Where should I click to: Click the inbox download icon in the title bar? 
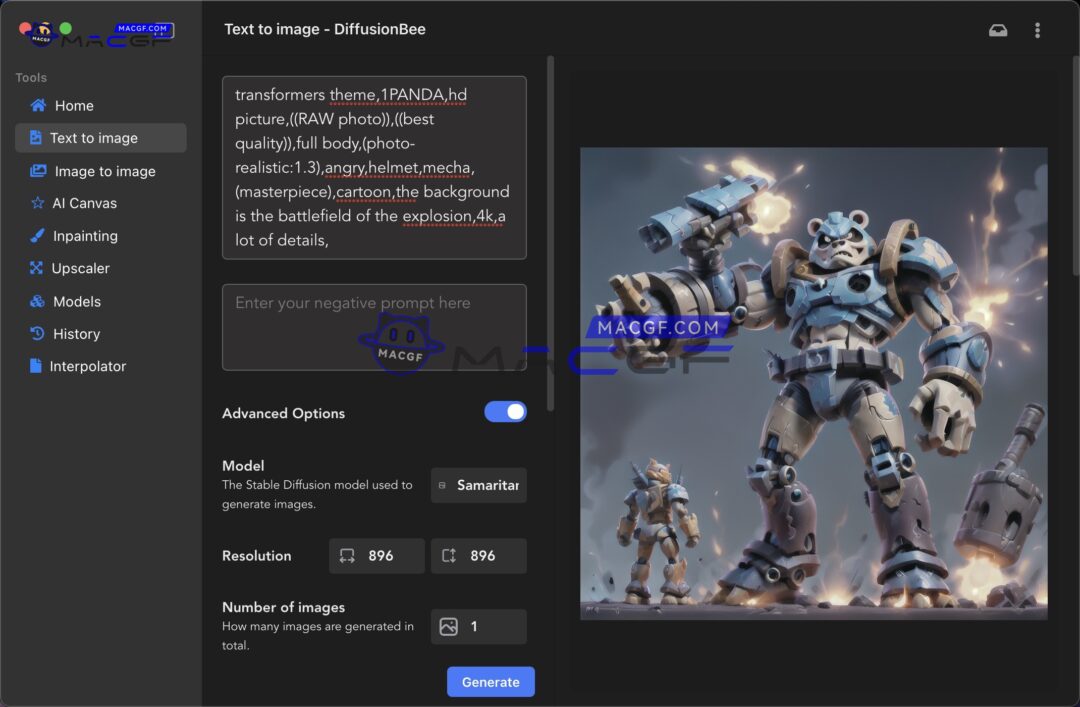998,30
